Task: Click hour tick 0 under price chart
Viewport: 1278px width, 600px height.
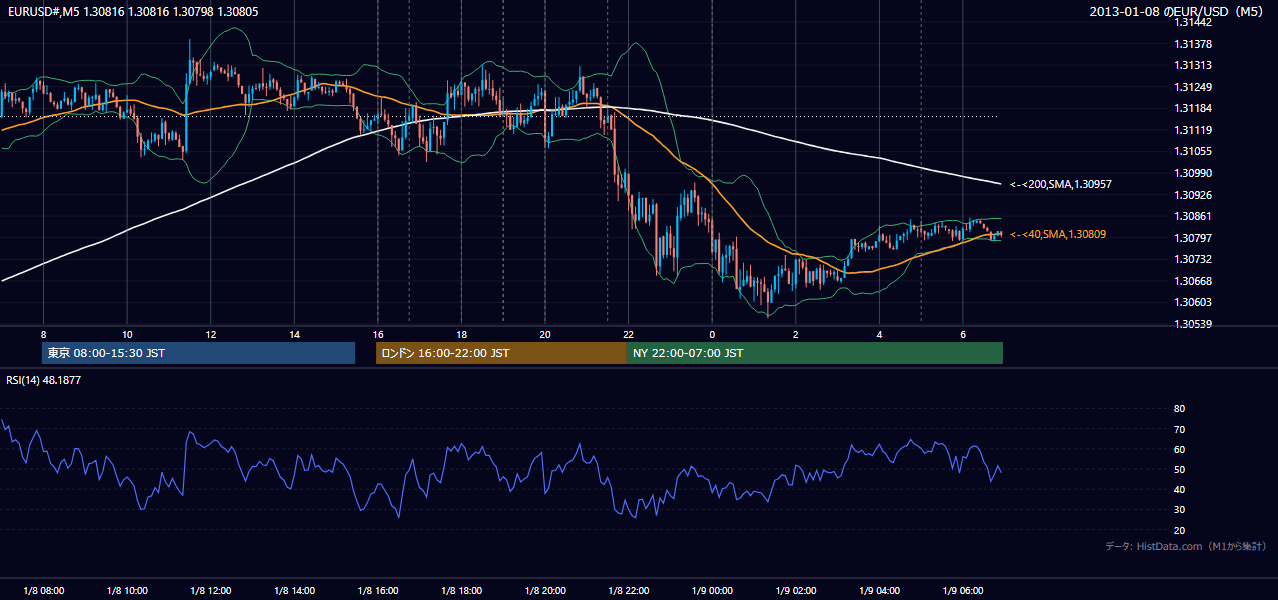Action: pos(712,334)
